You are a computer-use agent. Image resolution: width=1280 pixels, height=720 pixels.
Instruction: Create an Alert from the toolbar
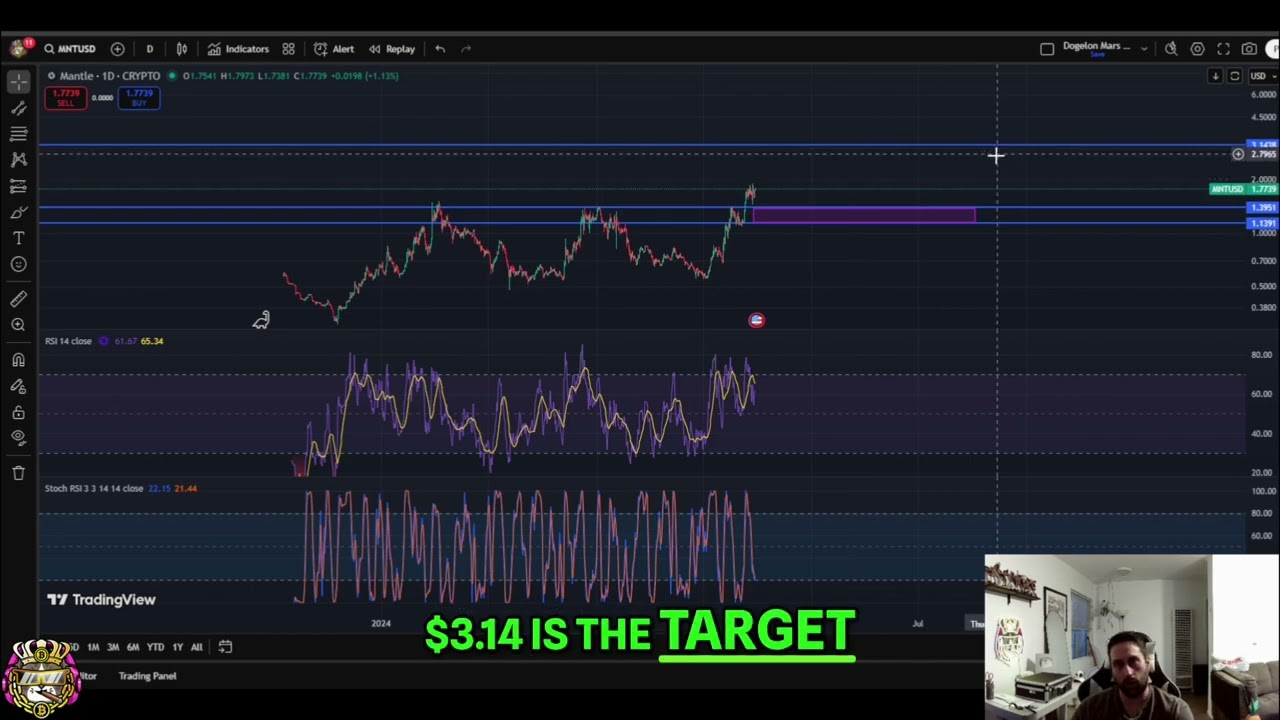pos(334,48)
